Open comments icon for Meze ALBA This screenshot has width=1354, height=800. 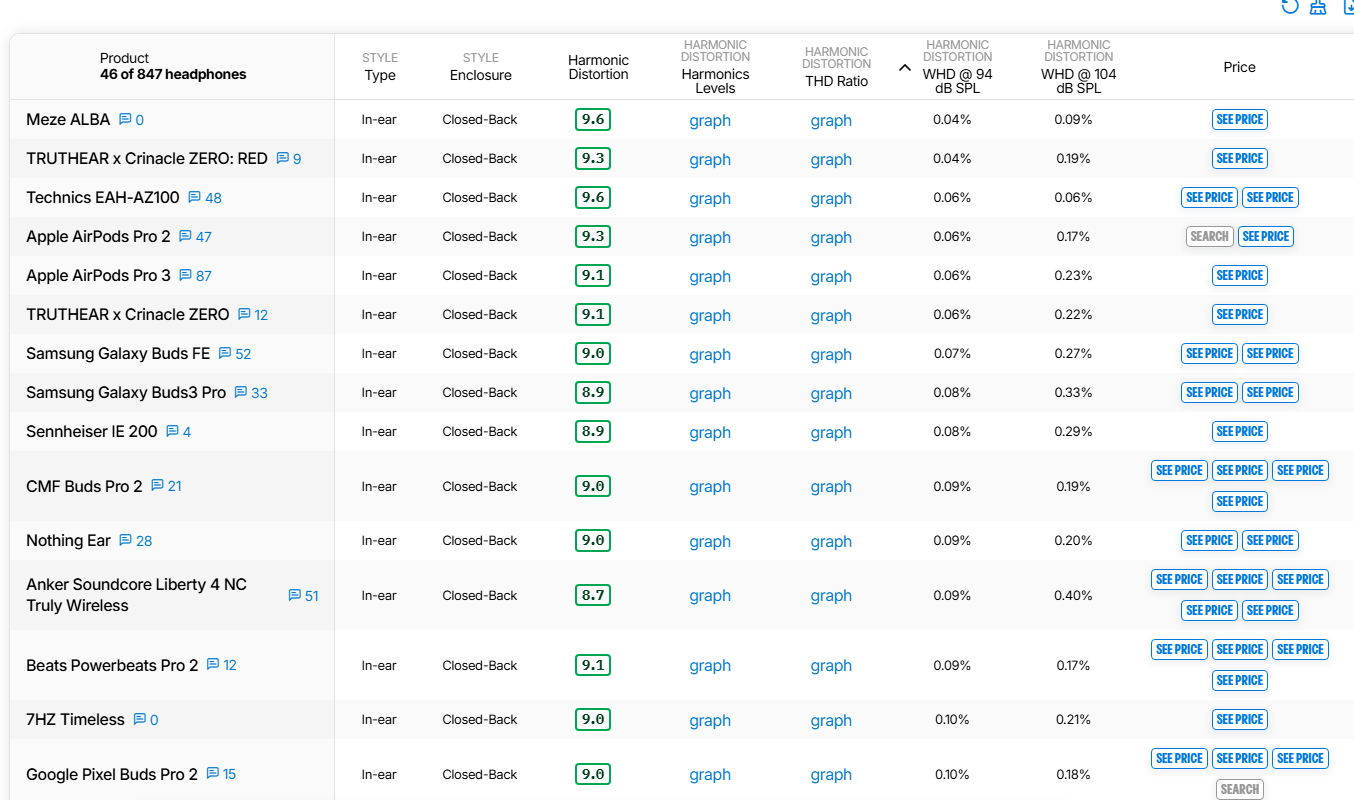[x=125, y=120]
